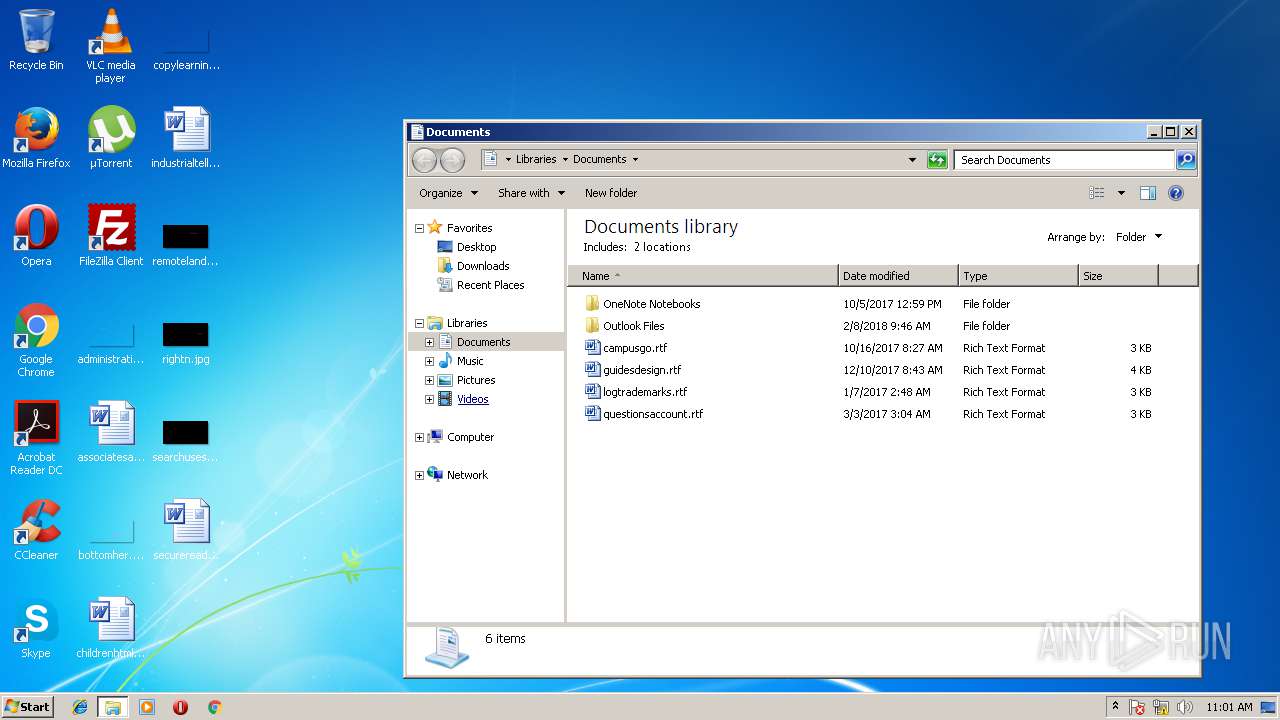
Task: Click Chrome icon in taskbar
Action: (x=214, y=707)
